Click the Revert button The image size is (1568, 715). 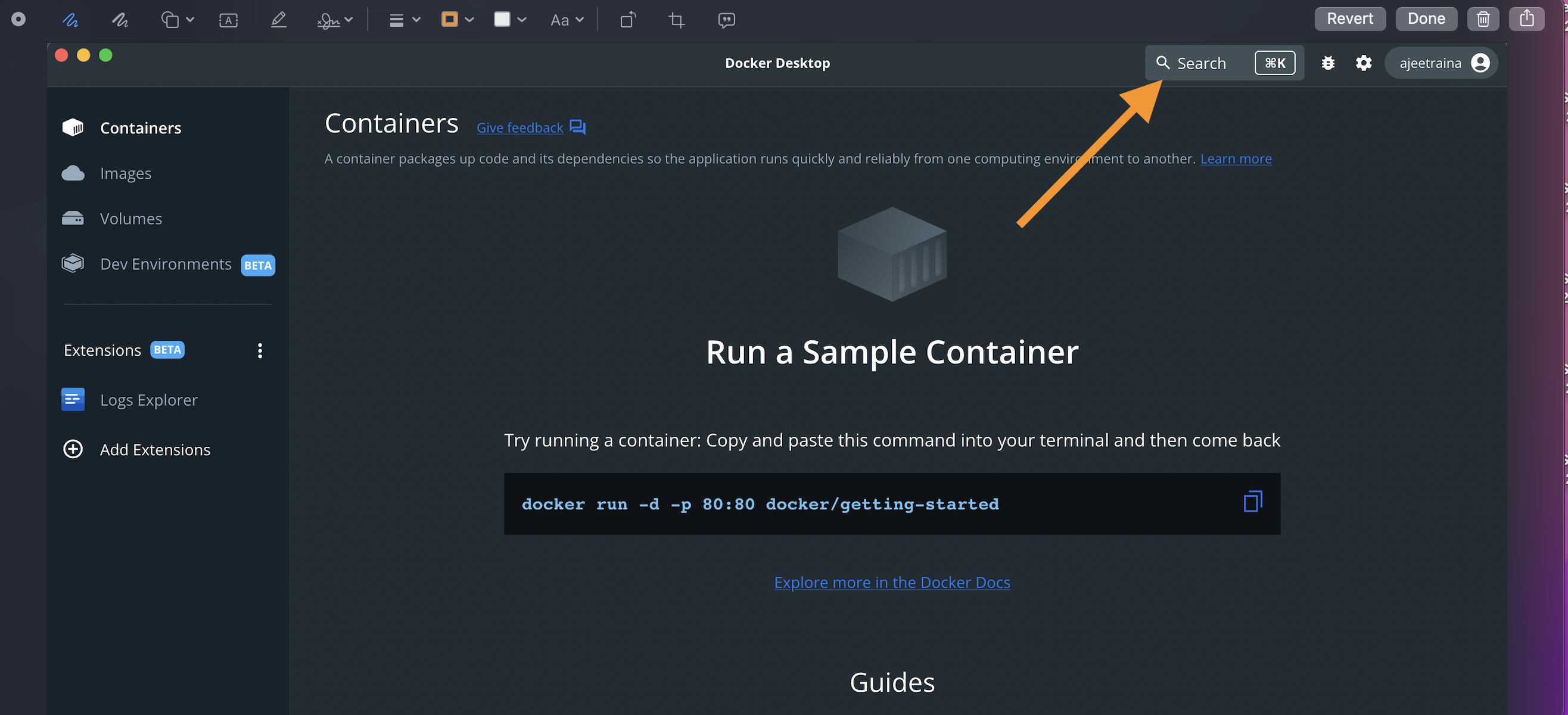tap(1349, 19)
